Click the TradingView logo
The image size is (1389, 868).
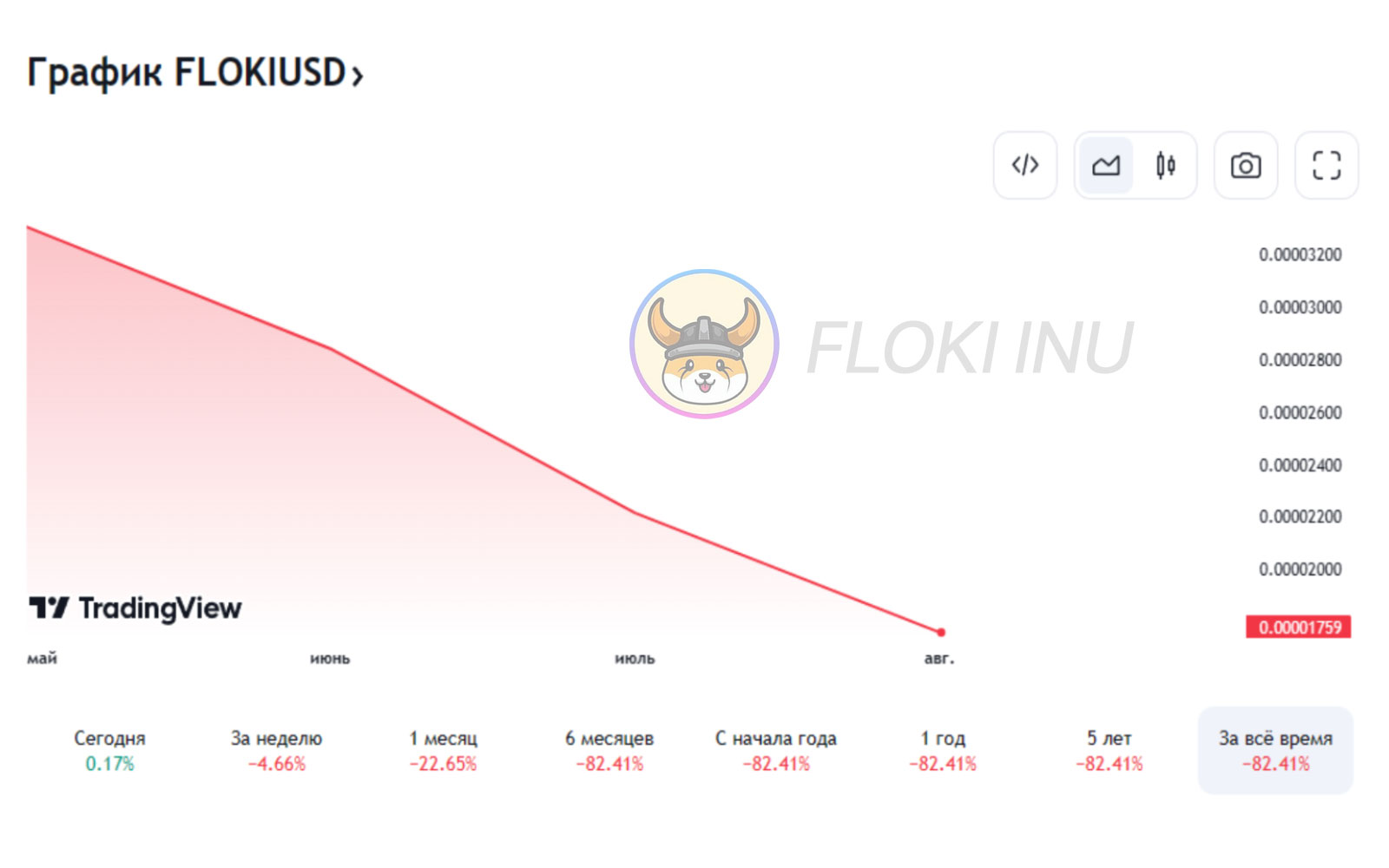tap(135, 608)
